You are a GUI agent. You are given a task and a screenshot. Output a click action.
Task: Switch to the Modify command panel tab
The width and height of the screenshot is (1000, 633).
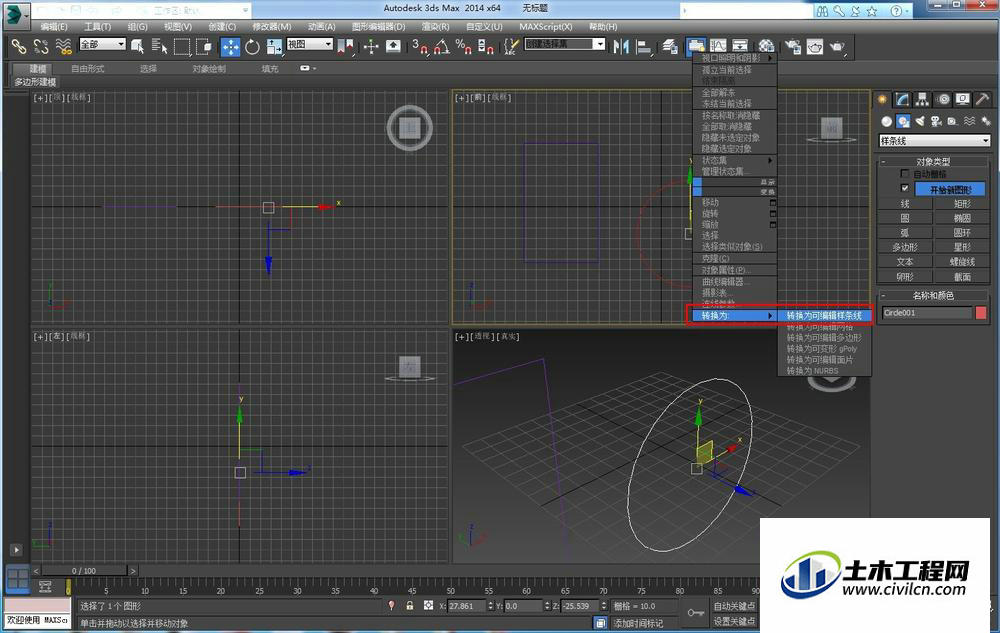point(902,99)
